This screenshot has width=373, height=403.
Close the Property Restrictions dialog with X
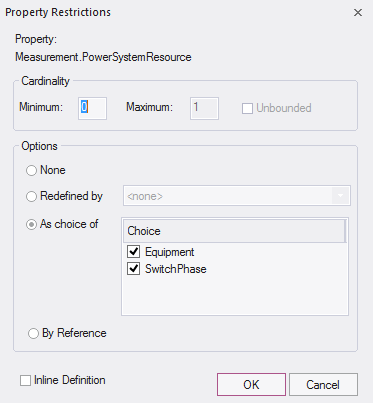tap(358, 13)
